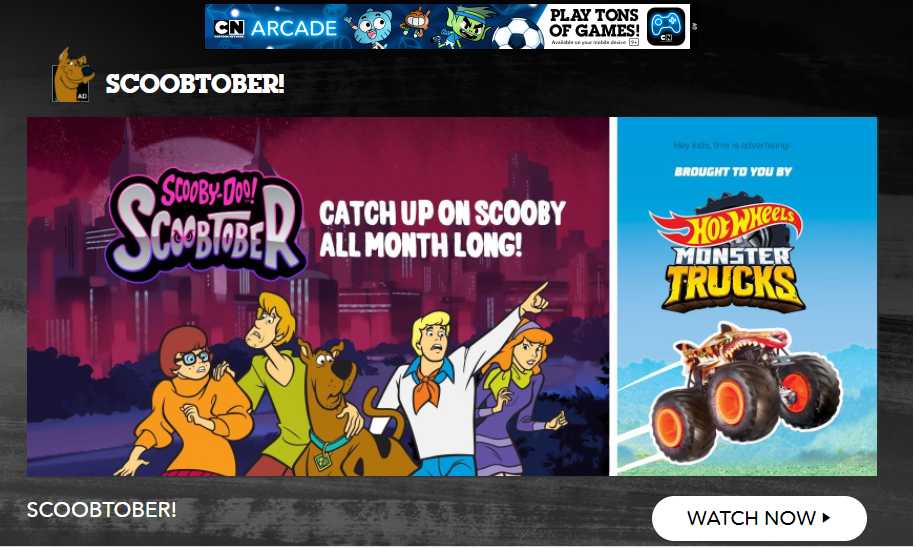Screen dimensions: 916x548
Task: Click the CN Arcade logo in the banner
Action: [275, 27]
